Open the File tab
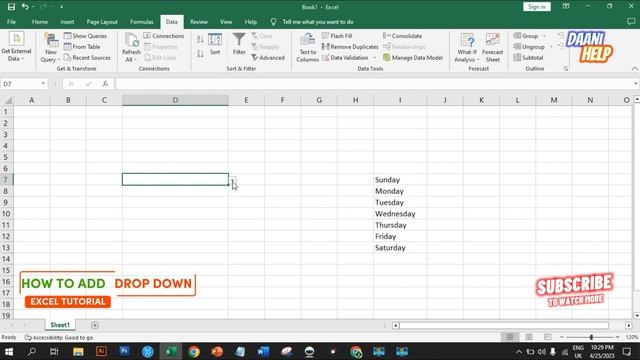Screen dimensions: 640x360 (x=11, y=22)
